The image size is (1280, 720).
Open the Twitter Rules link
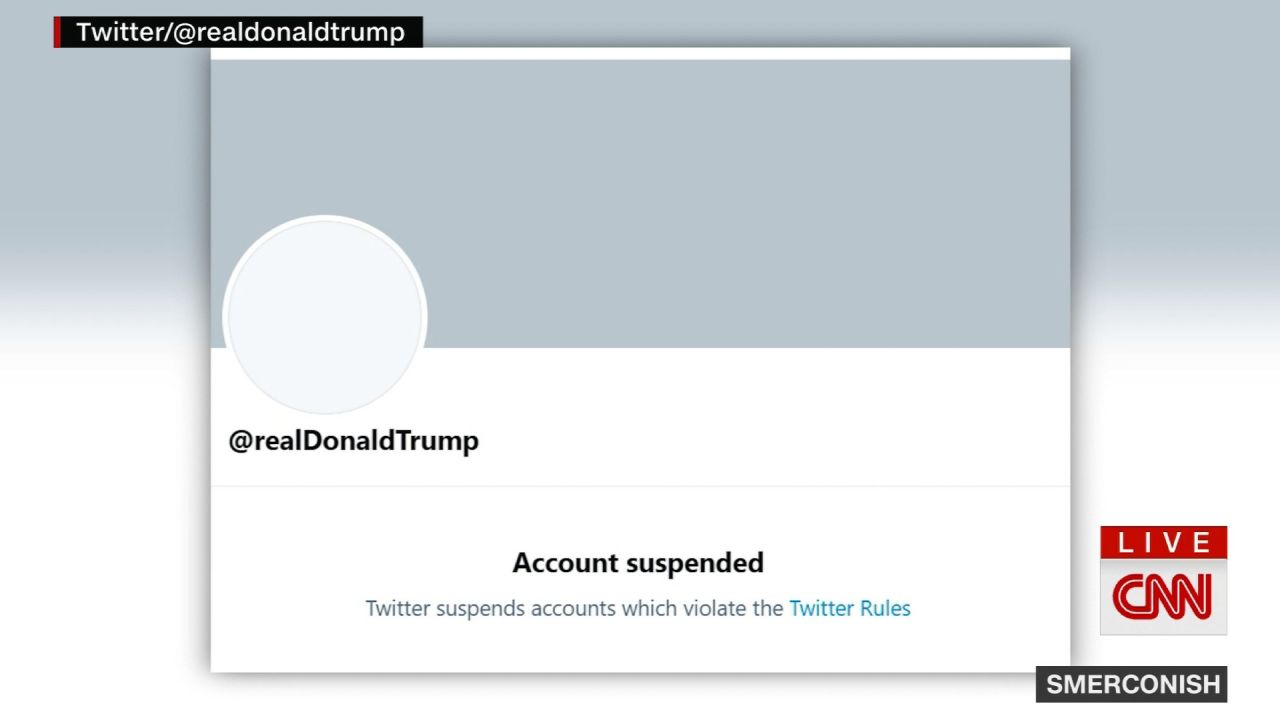click(850, 608)
